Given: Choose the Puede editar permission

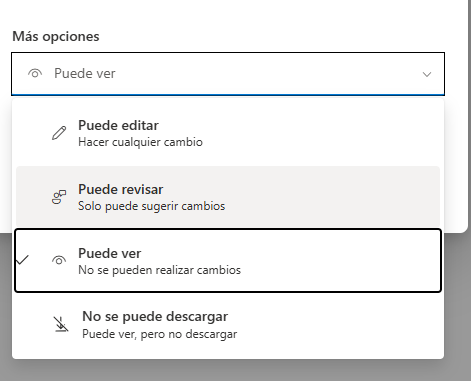Looking at the screenshot, I should [228, 133].
